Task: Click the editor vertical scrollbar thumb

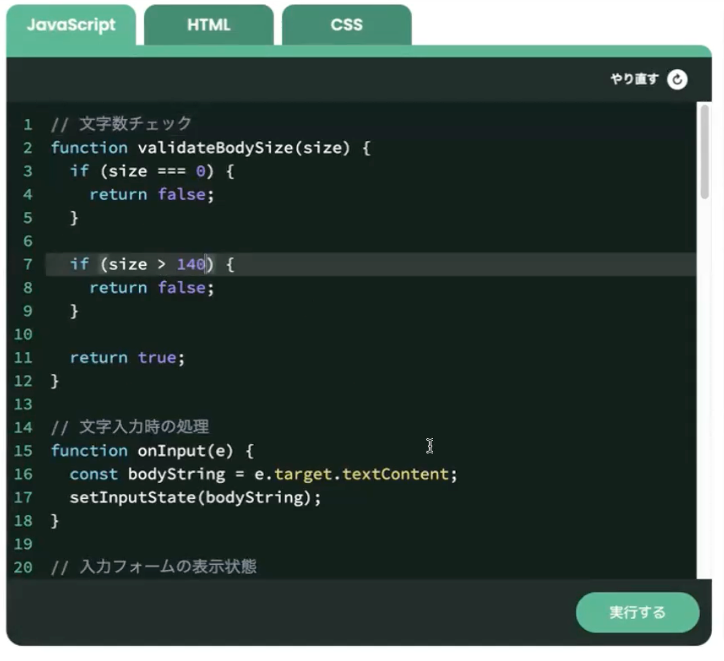Action: (704, 152)
